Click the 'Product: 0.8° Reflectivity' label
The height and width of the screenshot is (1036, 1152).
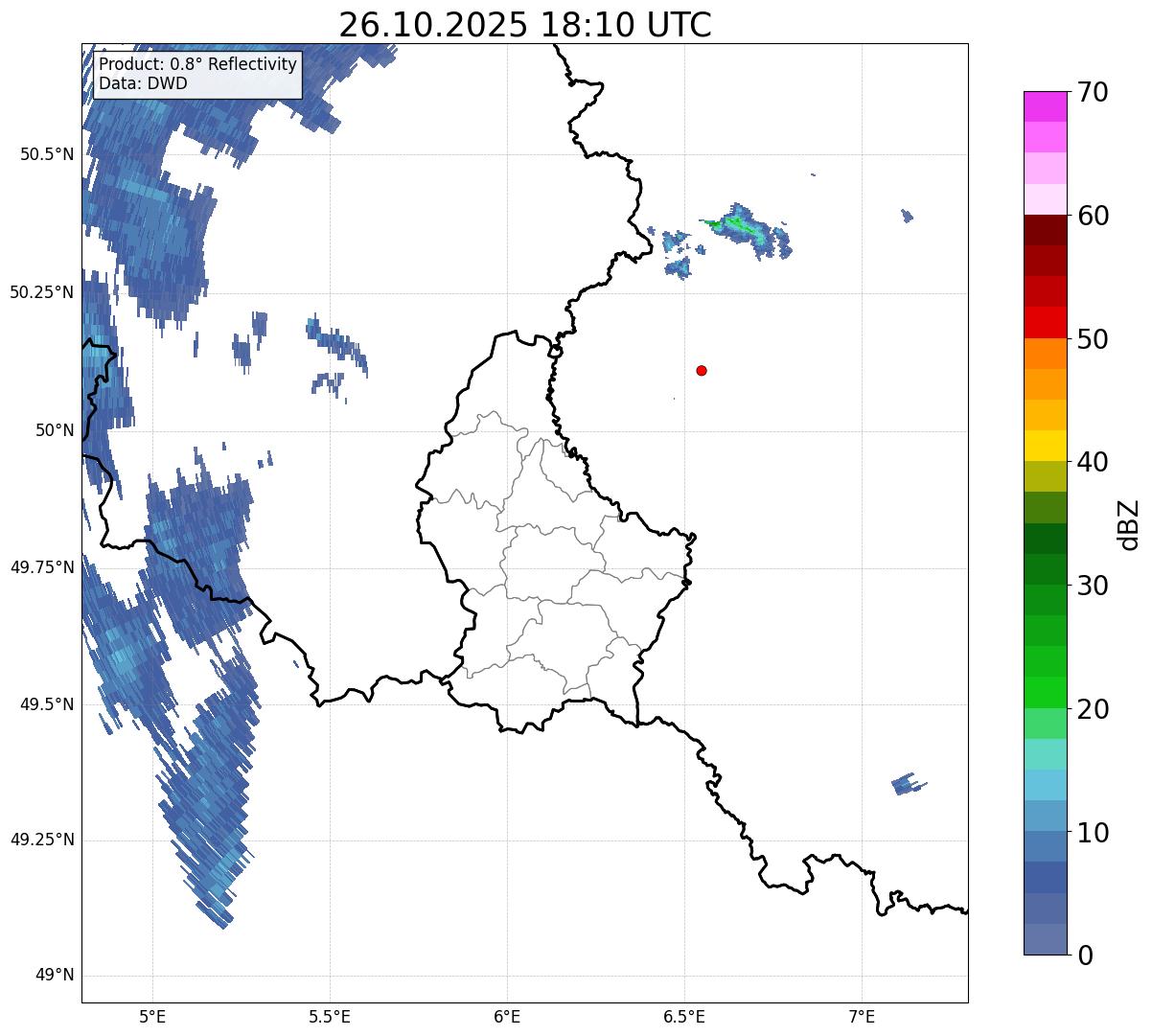click(x=198, y=64)
